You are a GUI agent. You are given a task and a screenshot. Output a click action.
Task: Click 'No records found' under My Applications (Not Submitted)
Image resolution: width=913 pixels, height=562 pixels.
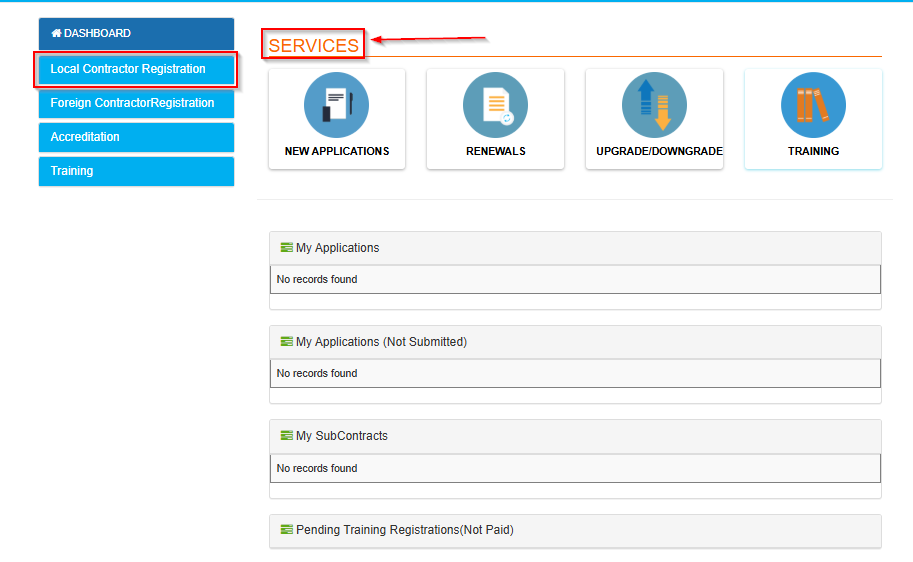pyautogui.click(x=317, y=373)
